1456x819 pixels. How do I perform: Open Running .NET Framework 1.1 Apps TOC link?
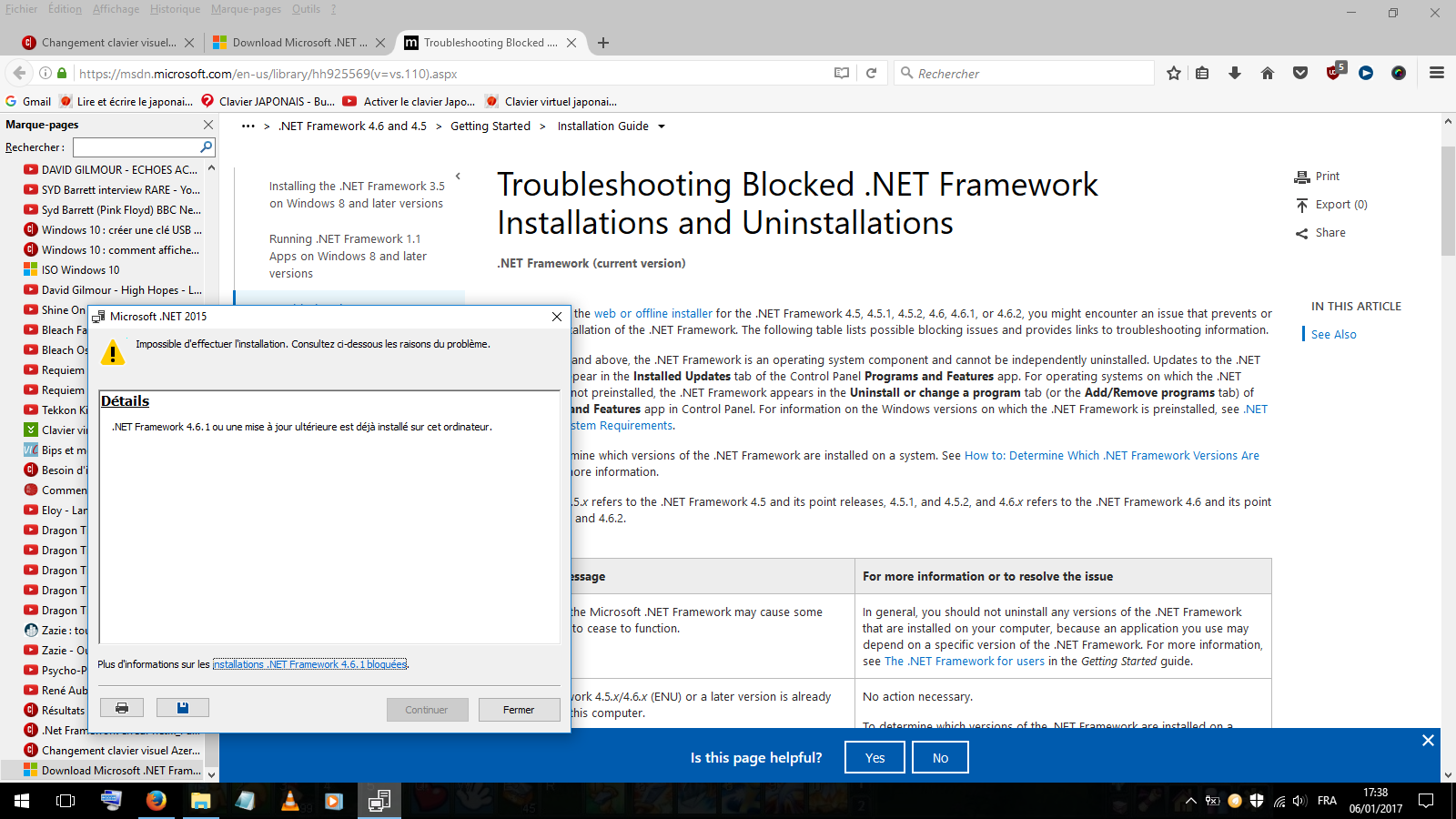(x=348, y=256)
